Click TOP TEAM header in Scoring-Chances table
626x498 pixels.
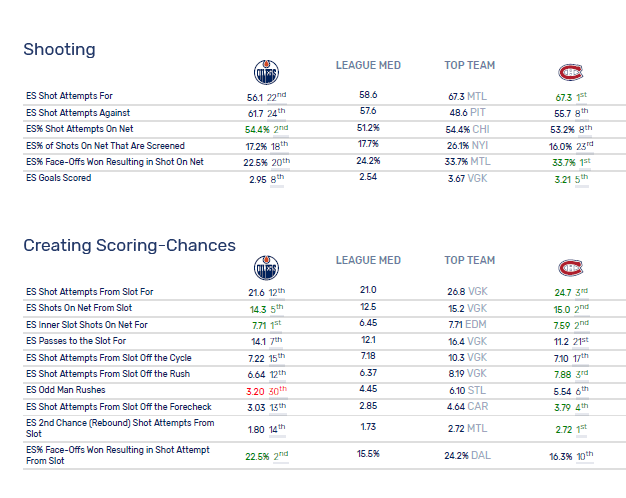tap(469, 261)
